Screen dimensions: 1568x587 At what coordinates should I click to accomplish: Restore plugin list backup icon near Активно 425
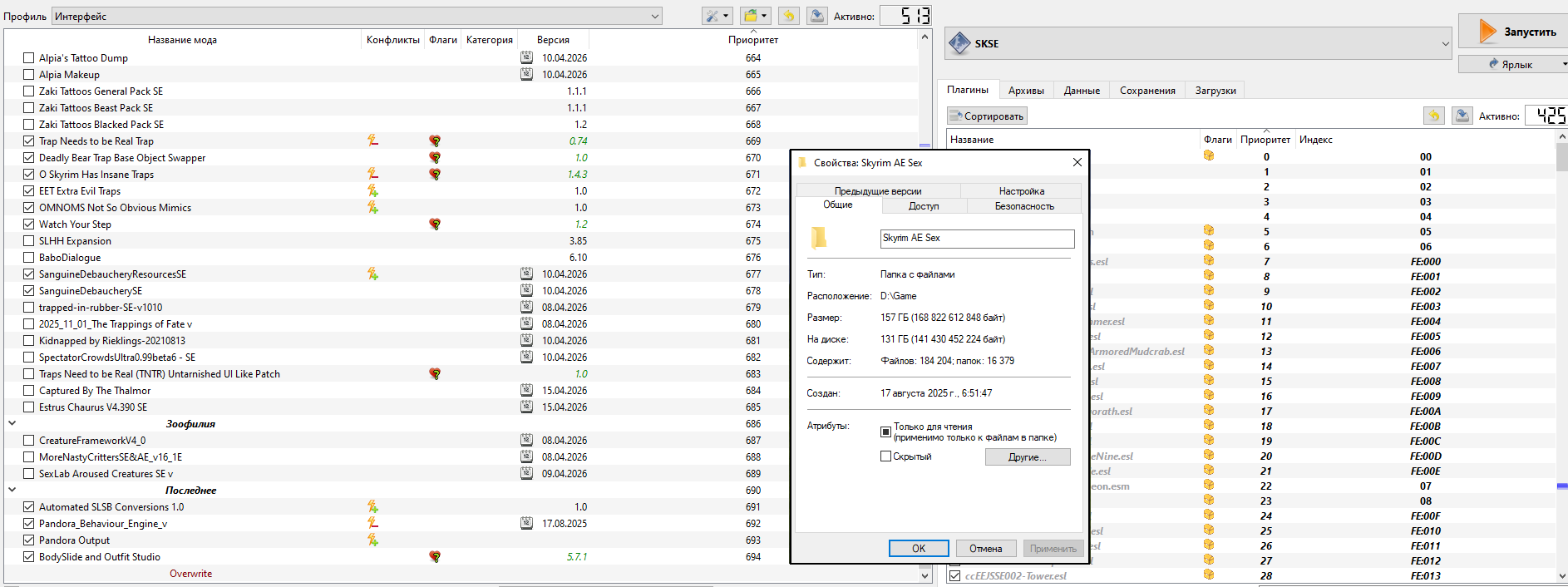1434,116
